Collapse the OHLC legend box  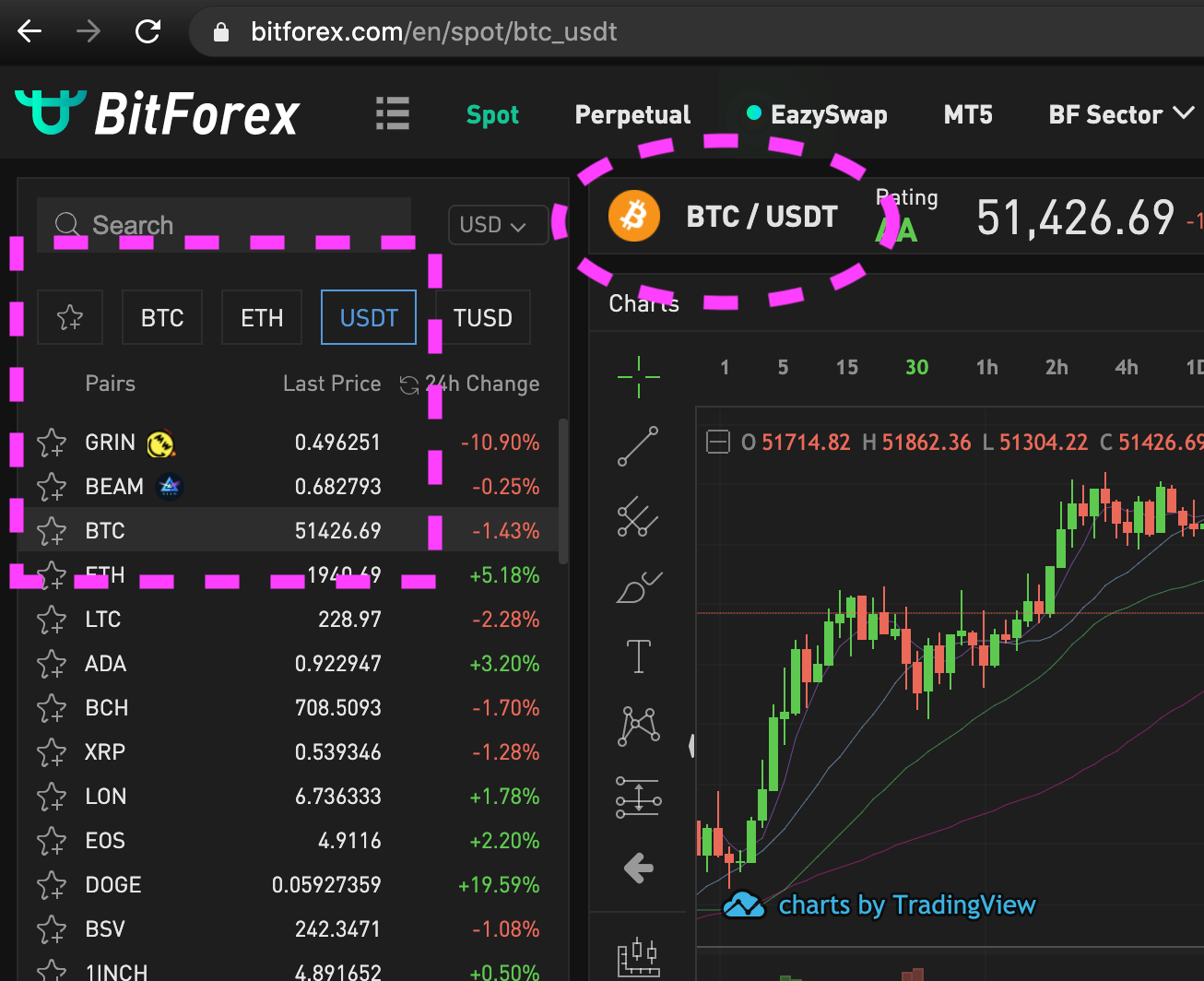pos(717,443)
